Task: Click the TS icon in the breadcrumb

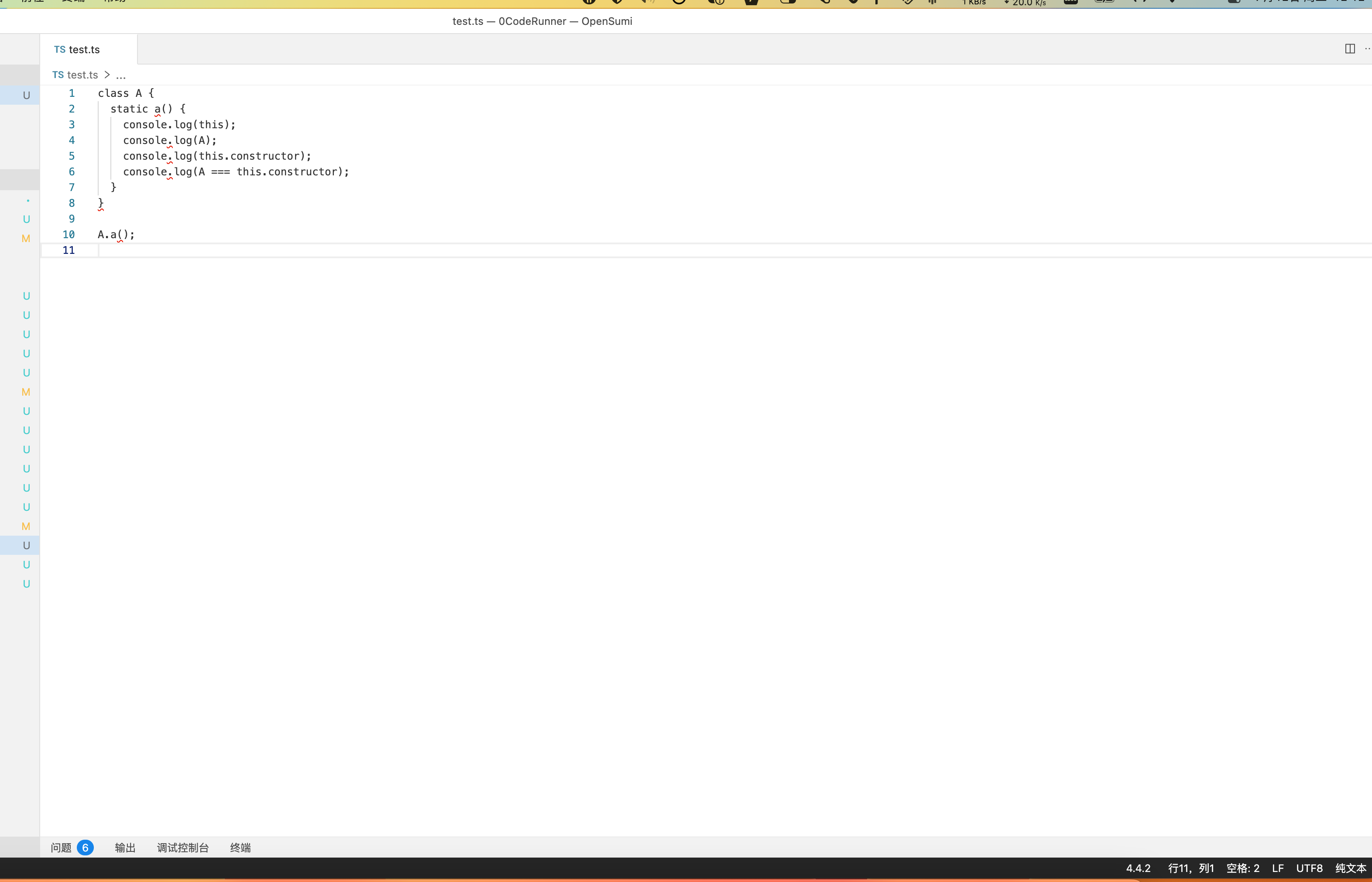Action: coord(58,75)
